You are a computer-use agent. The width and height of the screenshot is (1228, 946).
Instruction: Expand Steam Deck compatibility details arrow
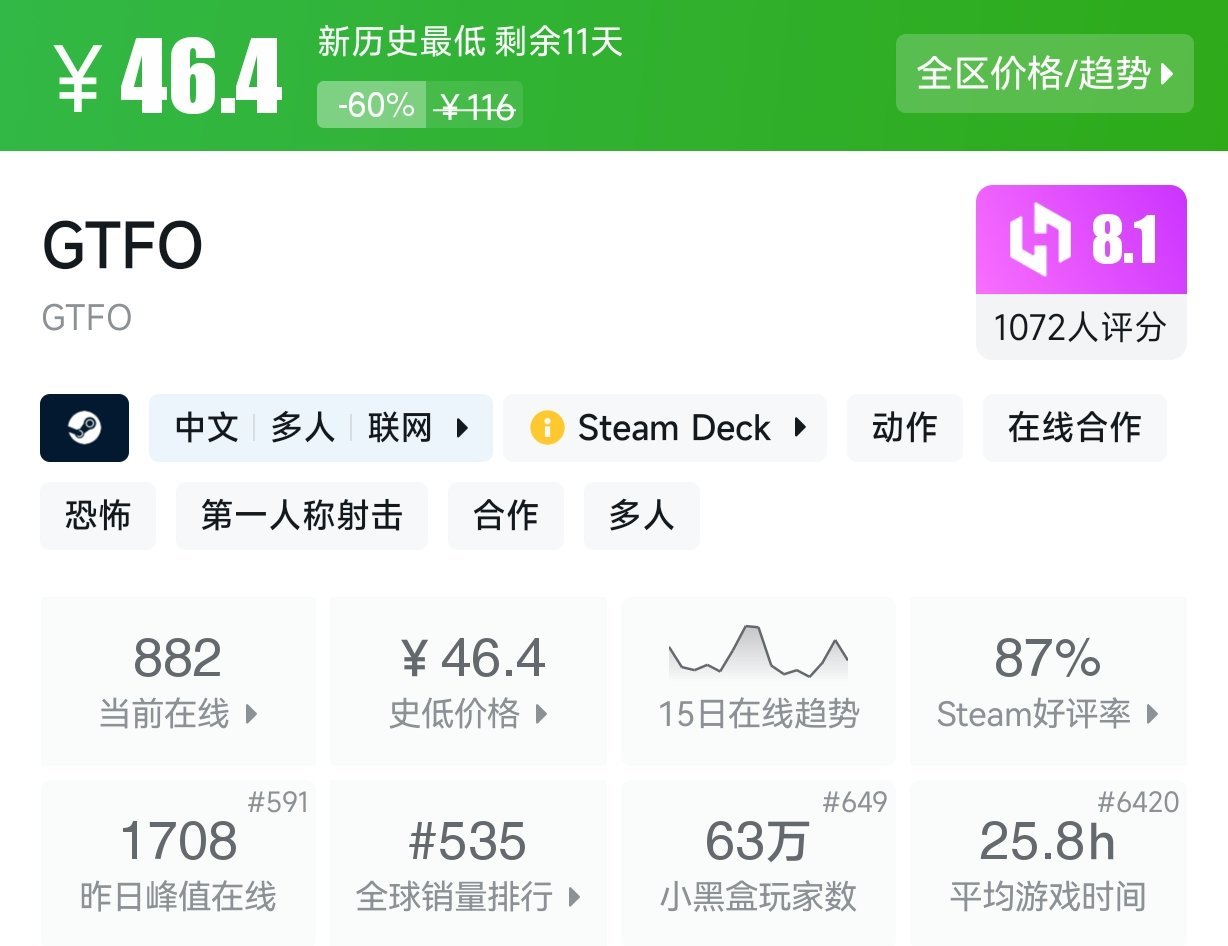click(800, 428)
